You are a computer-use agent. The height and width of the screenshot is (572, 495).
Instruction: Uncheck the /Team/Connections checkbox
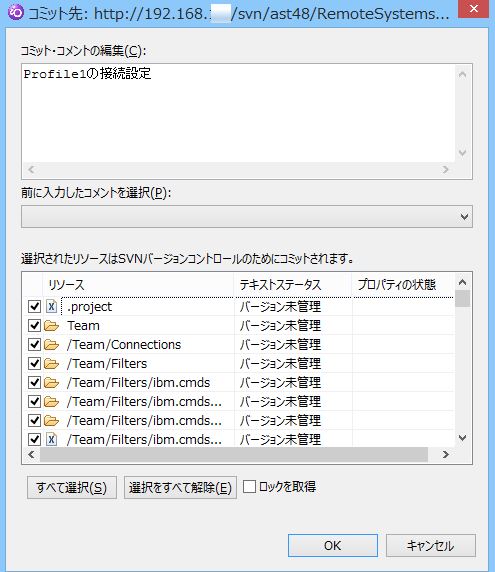click(34, 344)
